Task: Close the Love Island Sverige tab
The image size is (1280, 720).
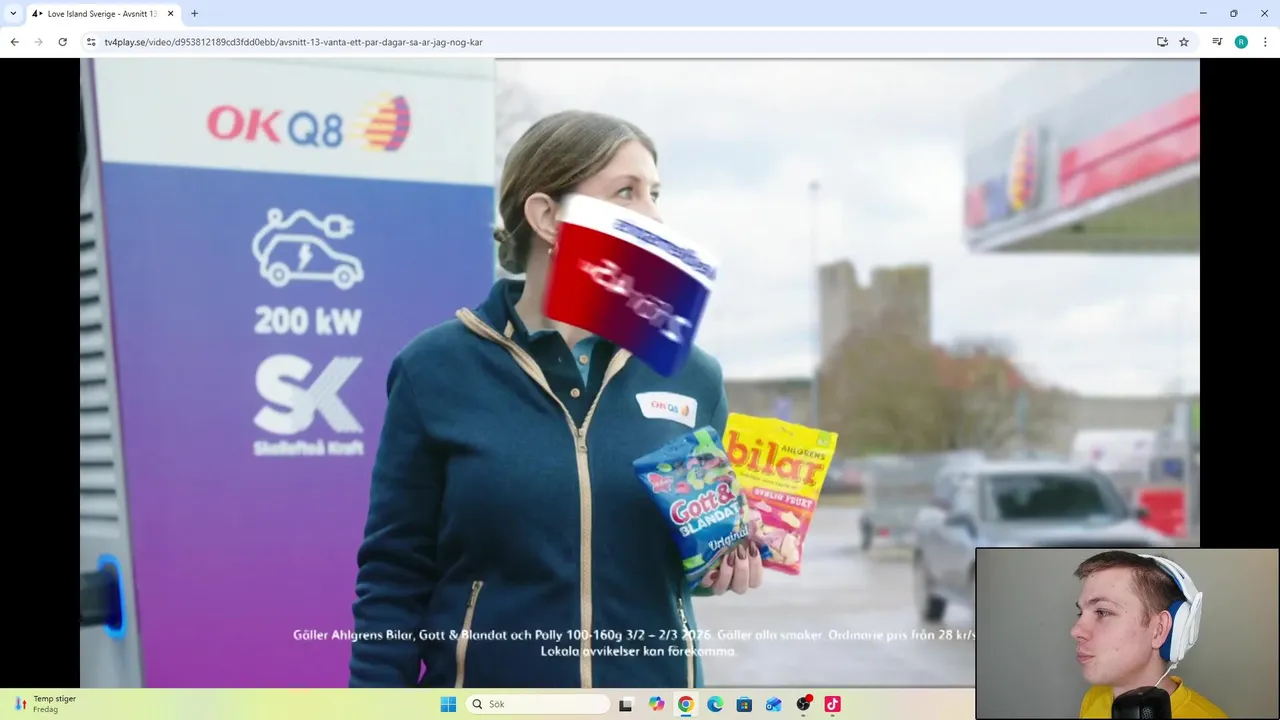Action: pyautogui.click(x=169, y=13)
